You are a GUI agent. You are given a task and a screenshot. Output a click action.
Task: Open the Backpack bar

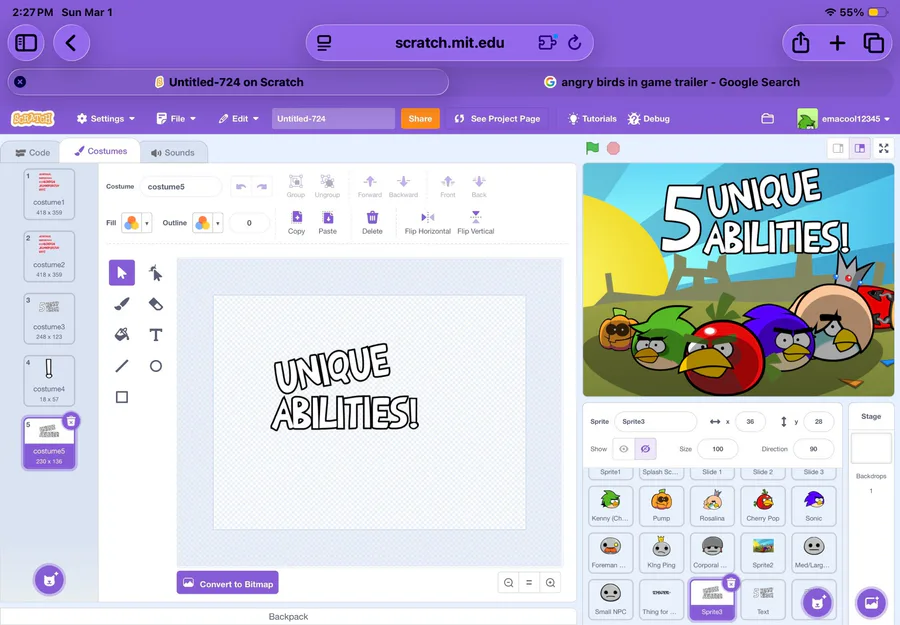(288, 616)
